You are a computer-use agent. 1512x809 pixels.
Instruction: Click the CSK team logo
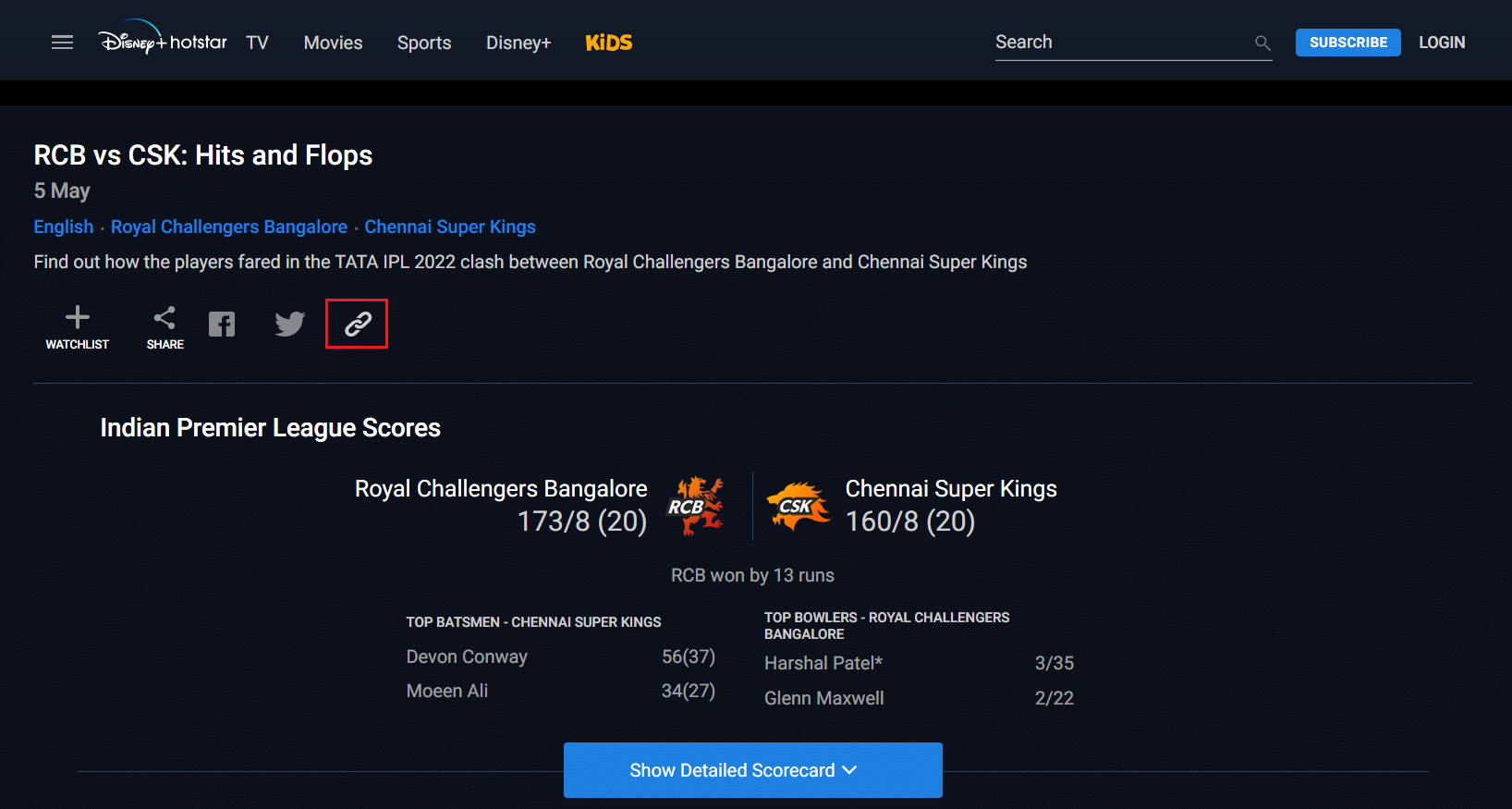point(798,506)
